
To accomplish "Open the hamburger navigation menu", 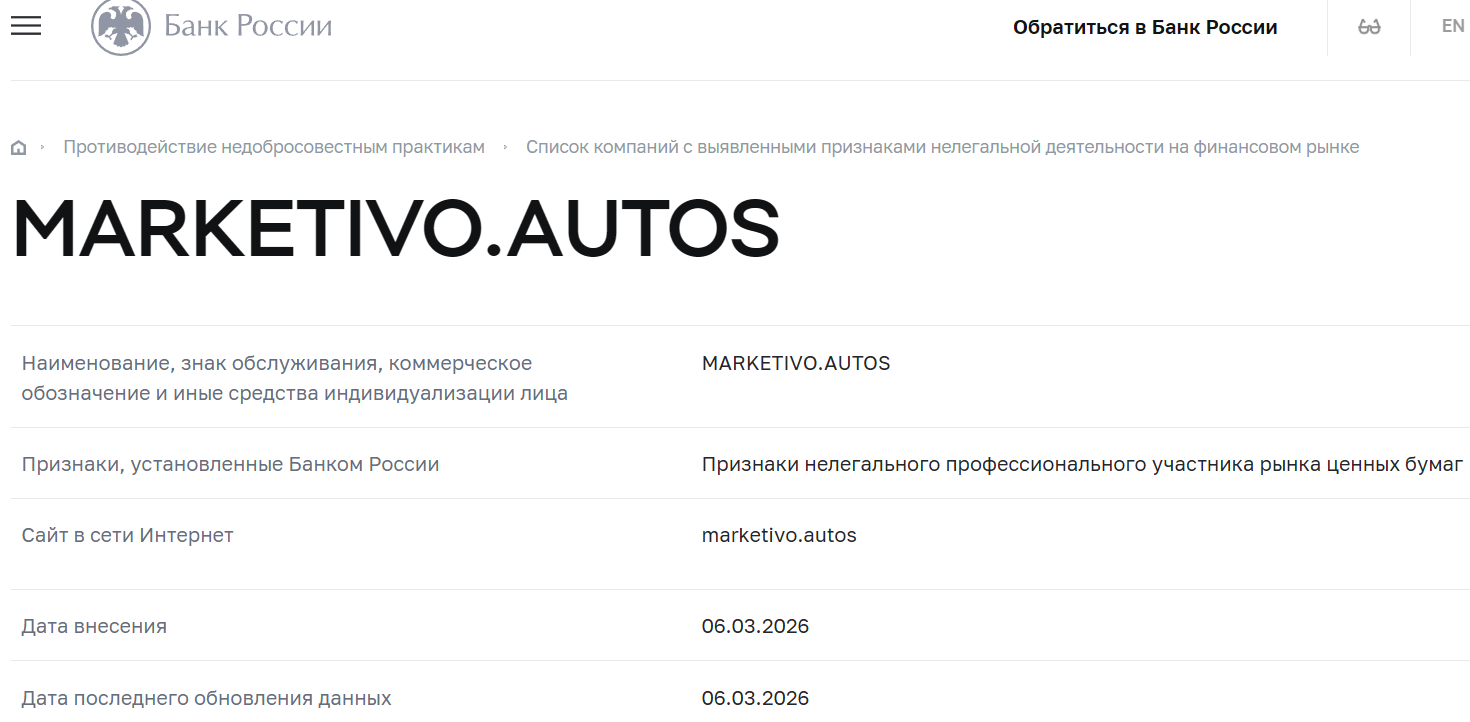I will click(x=25, y=26).
